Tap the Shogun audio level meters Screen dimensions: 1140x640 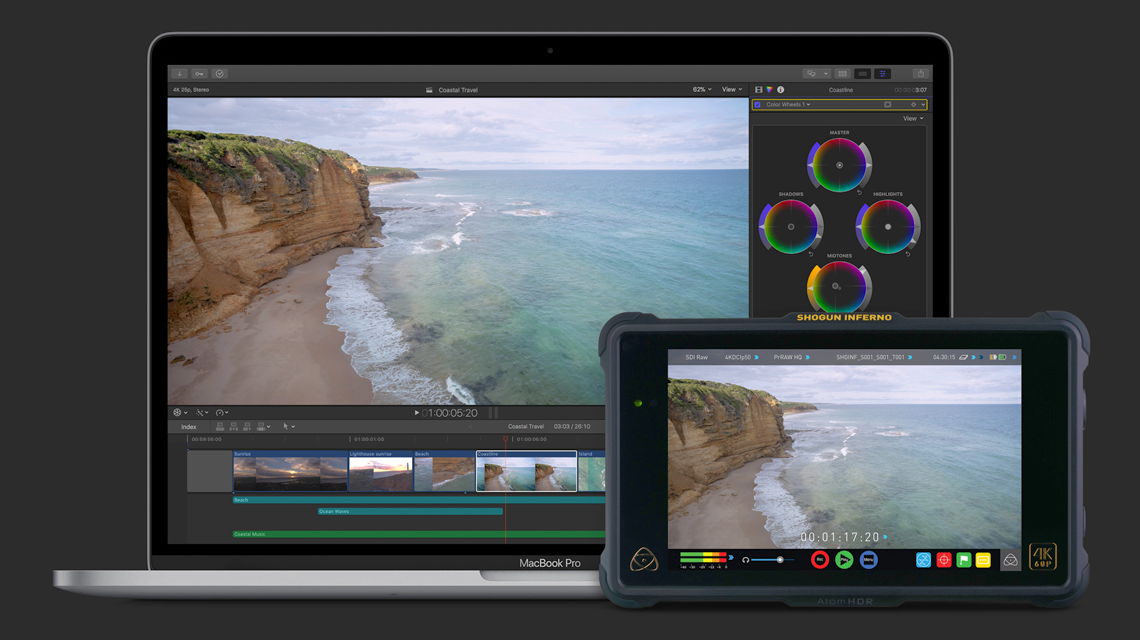704,559
